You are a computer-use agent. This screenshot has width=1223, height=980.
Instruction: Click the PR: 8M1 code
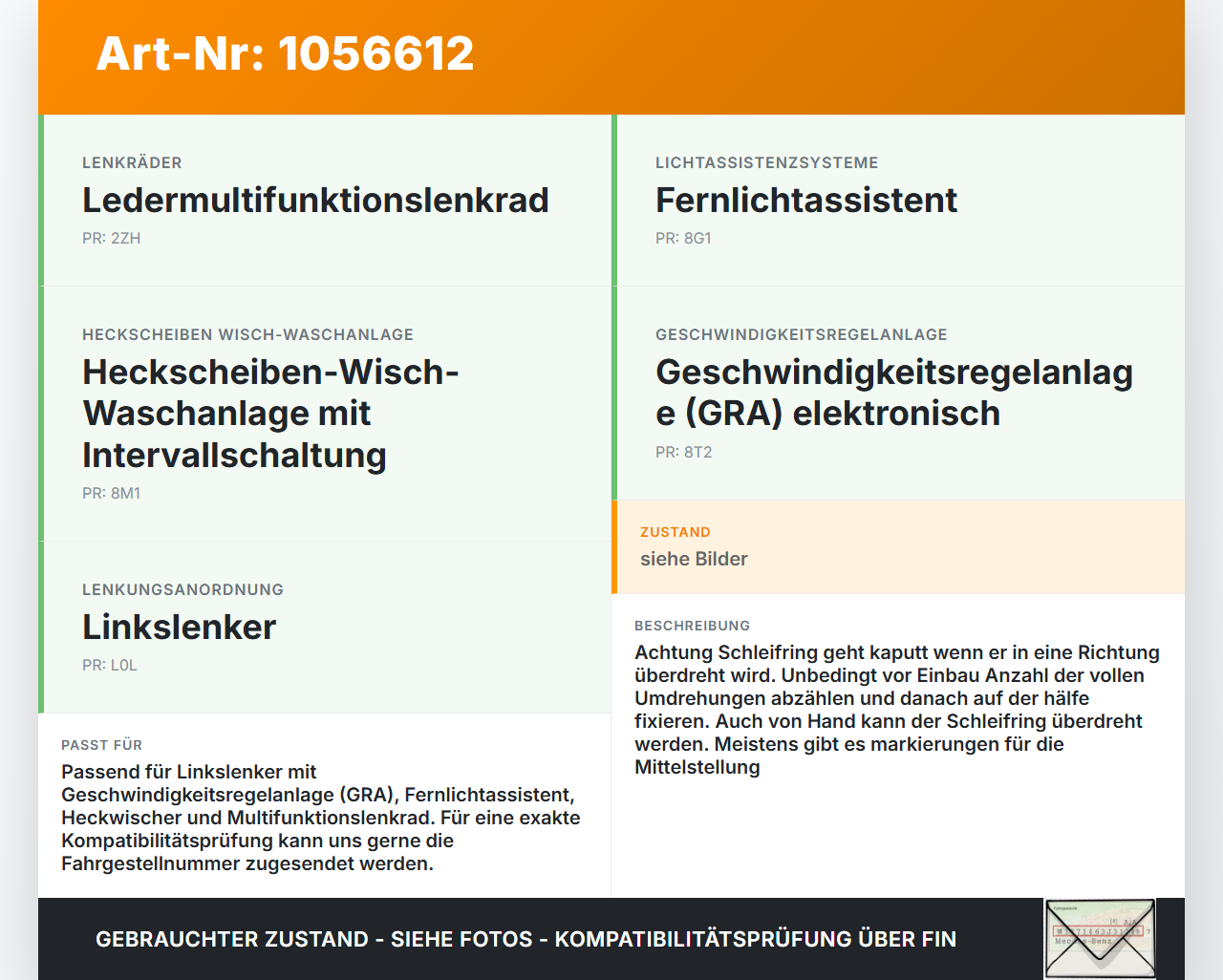[x=111, y=493]
